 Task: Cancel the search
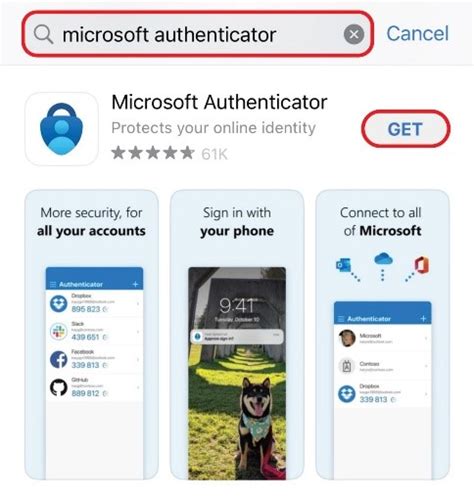pyautogui.click(x=417, y=34)
